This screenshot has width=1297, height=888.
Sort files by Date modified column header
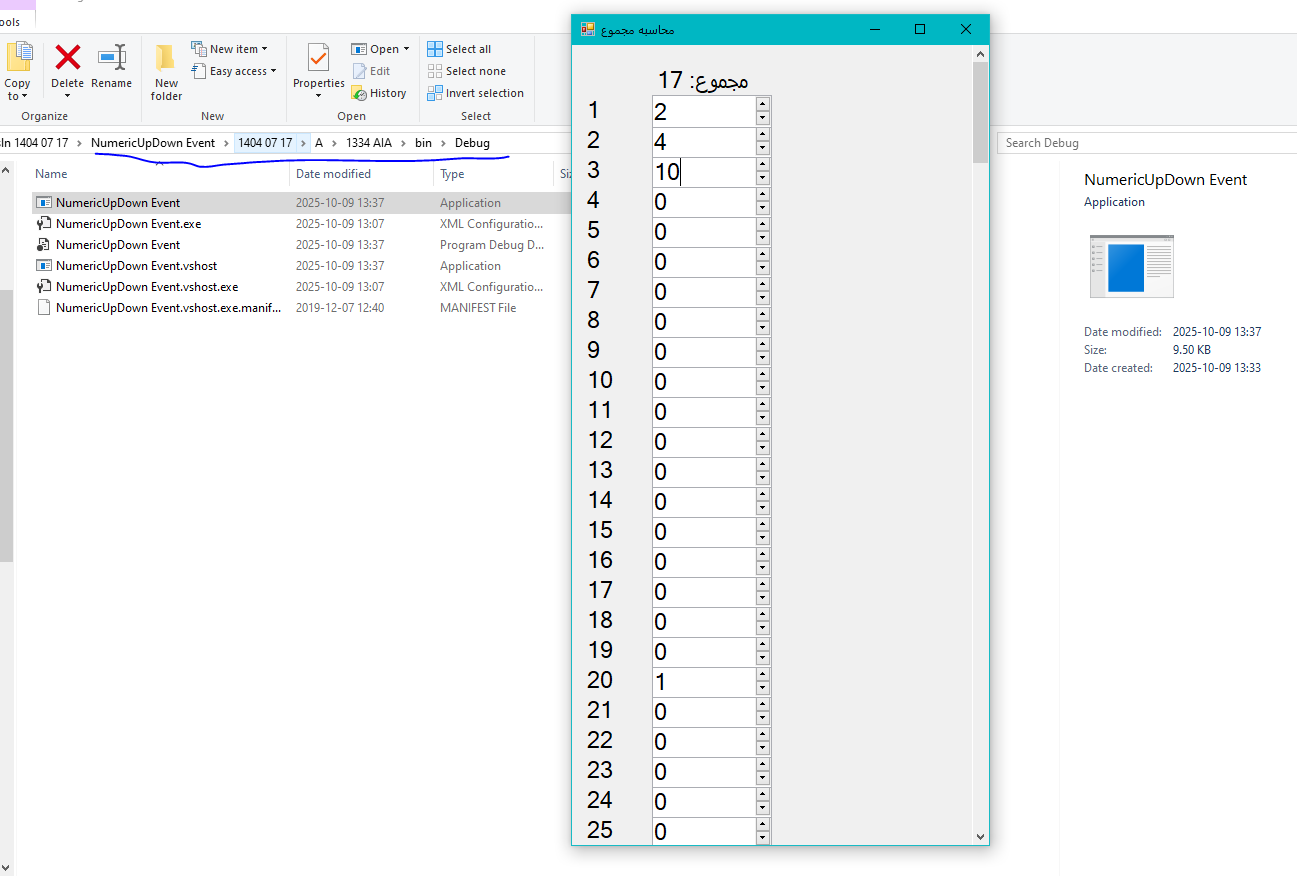pos(333,174)
